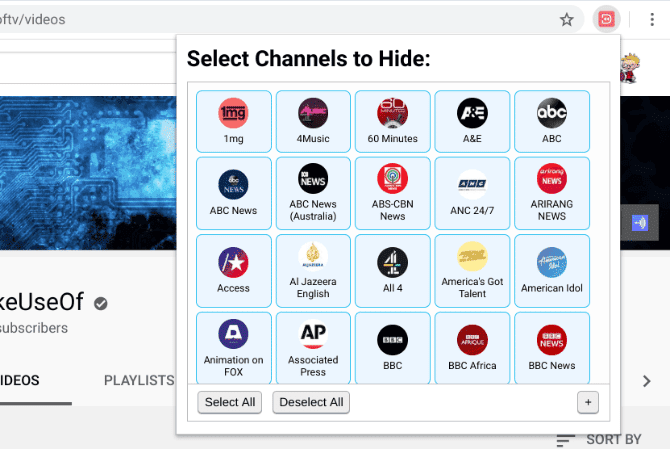Click the Deselect All button
The image size is (670, 449).
pos(311,402)
